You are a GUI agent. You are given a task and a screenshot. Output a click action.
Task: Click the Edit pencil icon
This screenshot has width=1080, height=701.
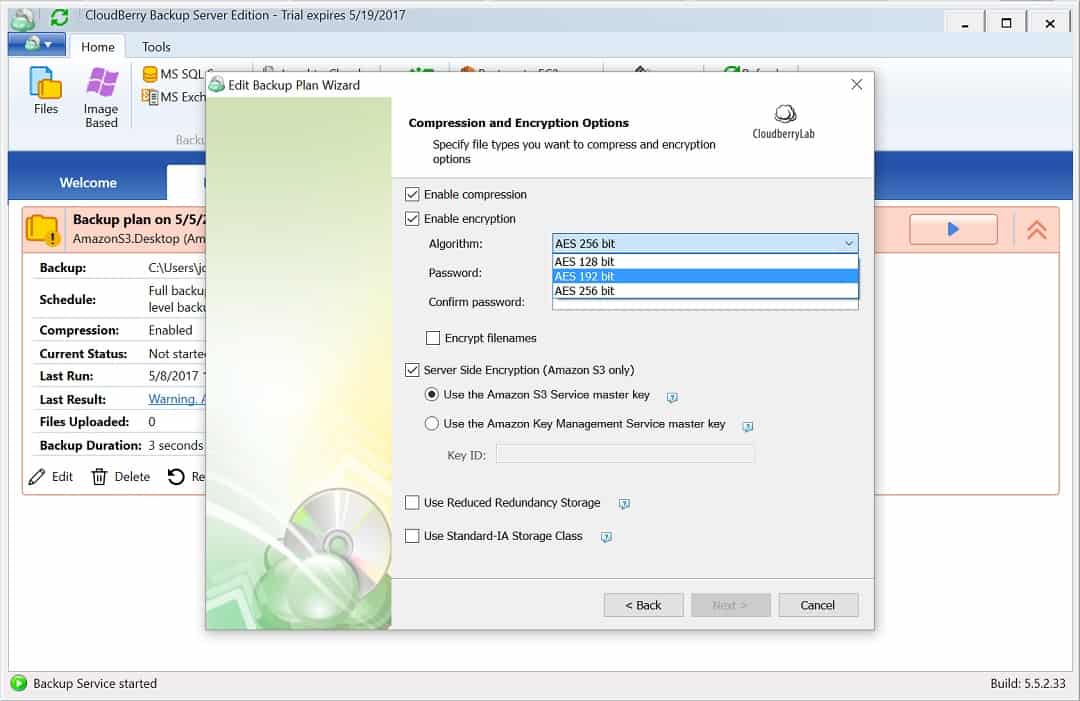(x=37, y=477)
